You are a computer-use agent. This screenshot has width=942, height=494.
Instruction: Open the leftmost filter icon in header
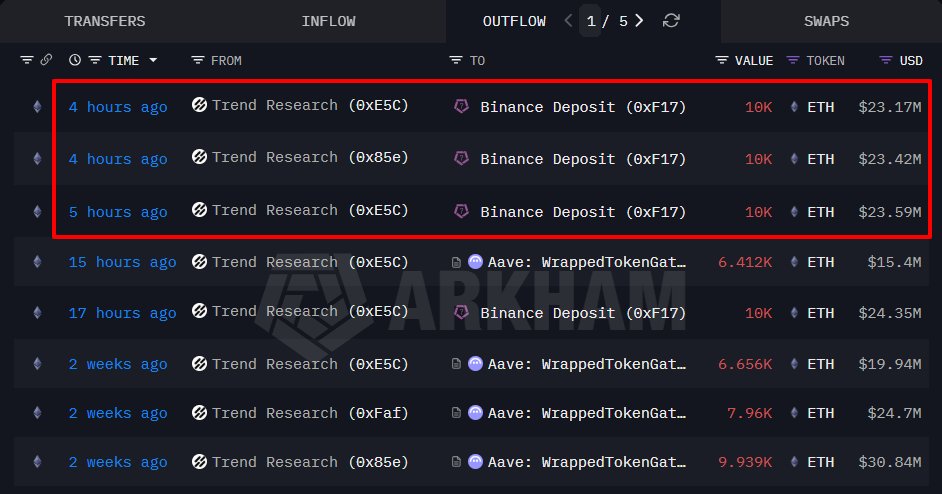click(26, 60)
